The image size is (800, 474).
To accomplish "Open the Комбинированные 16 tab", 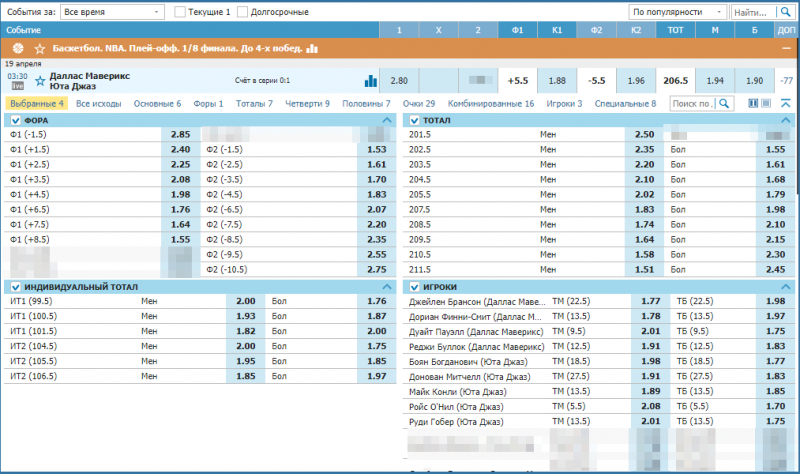I will [491, 103].
